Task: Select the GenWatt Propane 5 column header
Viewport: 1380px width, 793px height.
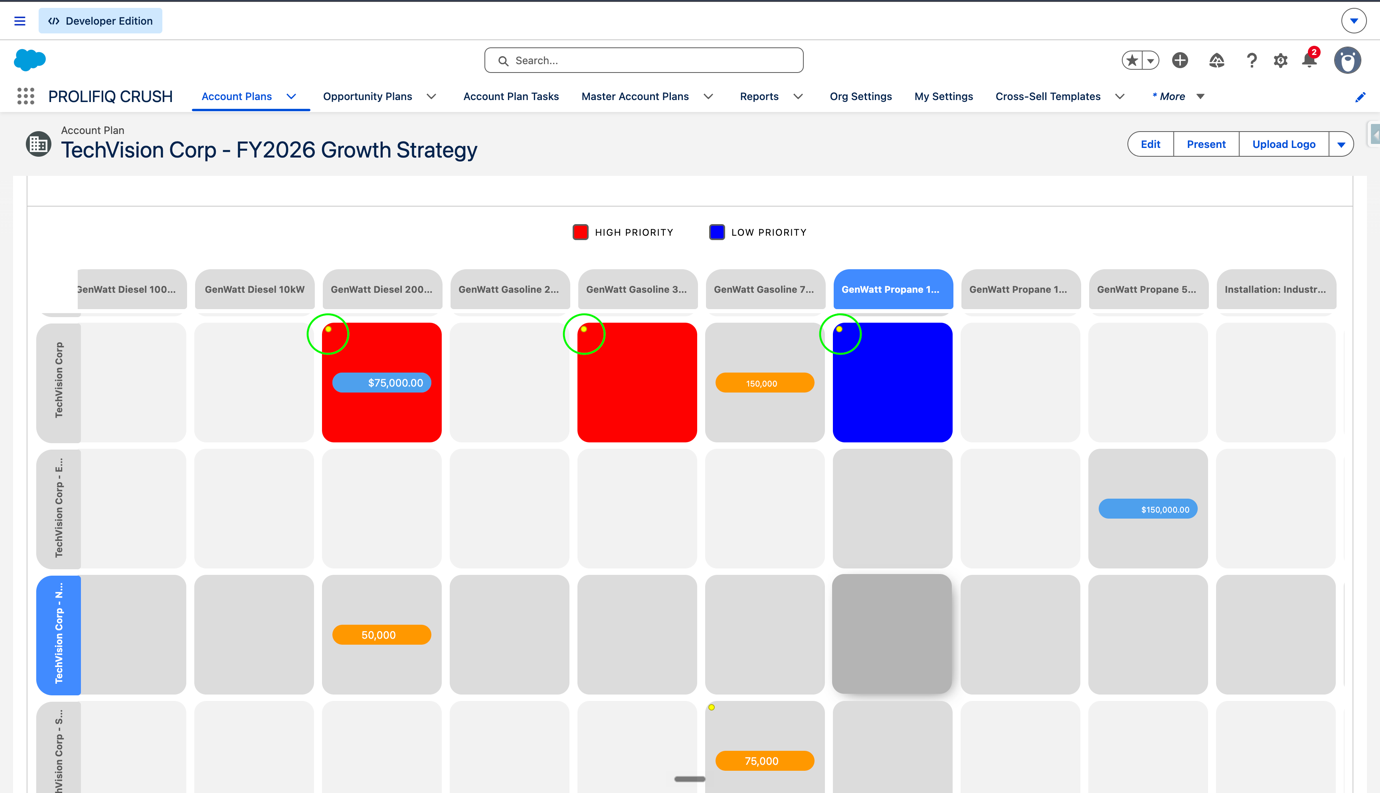Action: [x=1148, y=289]
